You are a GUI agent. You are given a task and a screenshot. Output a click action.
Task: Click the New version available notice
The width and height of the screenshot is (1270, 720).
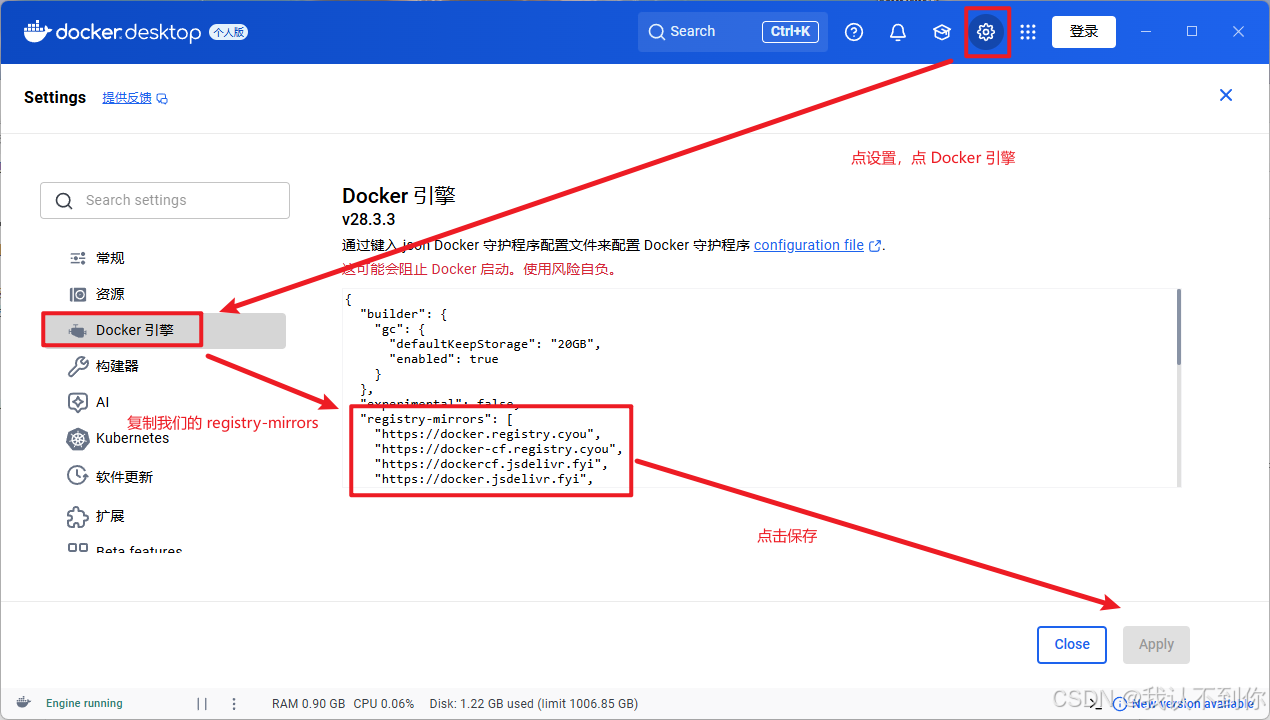coord(1186,704)
